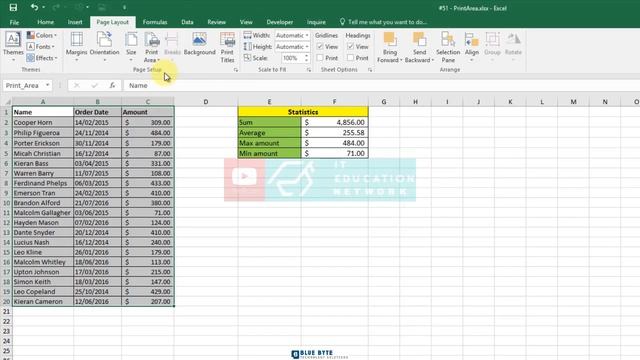
Task: Click inside the formula bar showing Name
Action: [382, 85]
